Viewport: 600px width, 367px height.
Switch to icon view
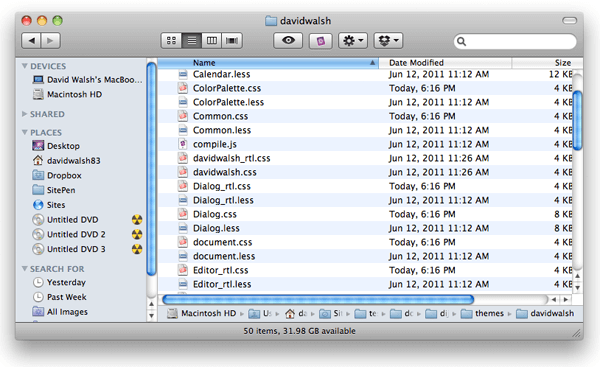[171, 41]
